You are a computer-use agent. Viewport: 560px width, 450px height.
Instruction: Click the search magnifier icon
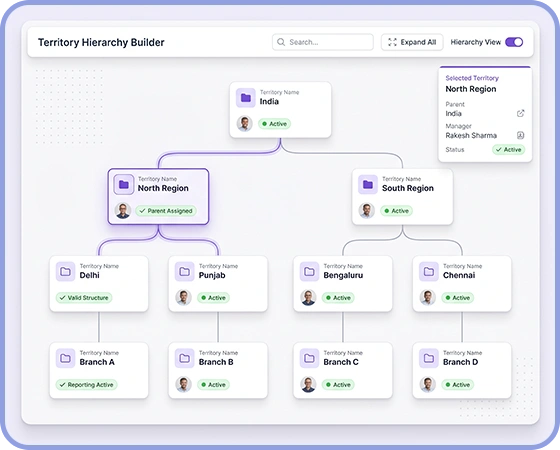pos(281,42)
